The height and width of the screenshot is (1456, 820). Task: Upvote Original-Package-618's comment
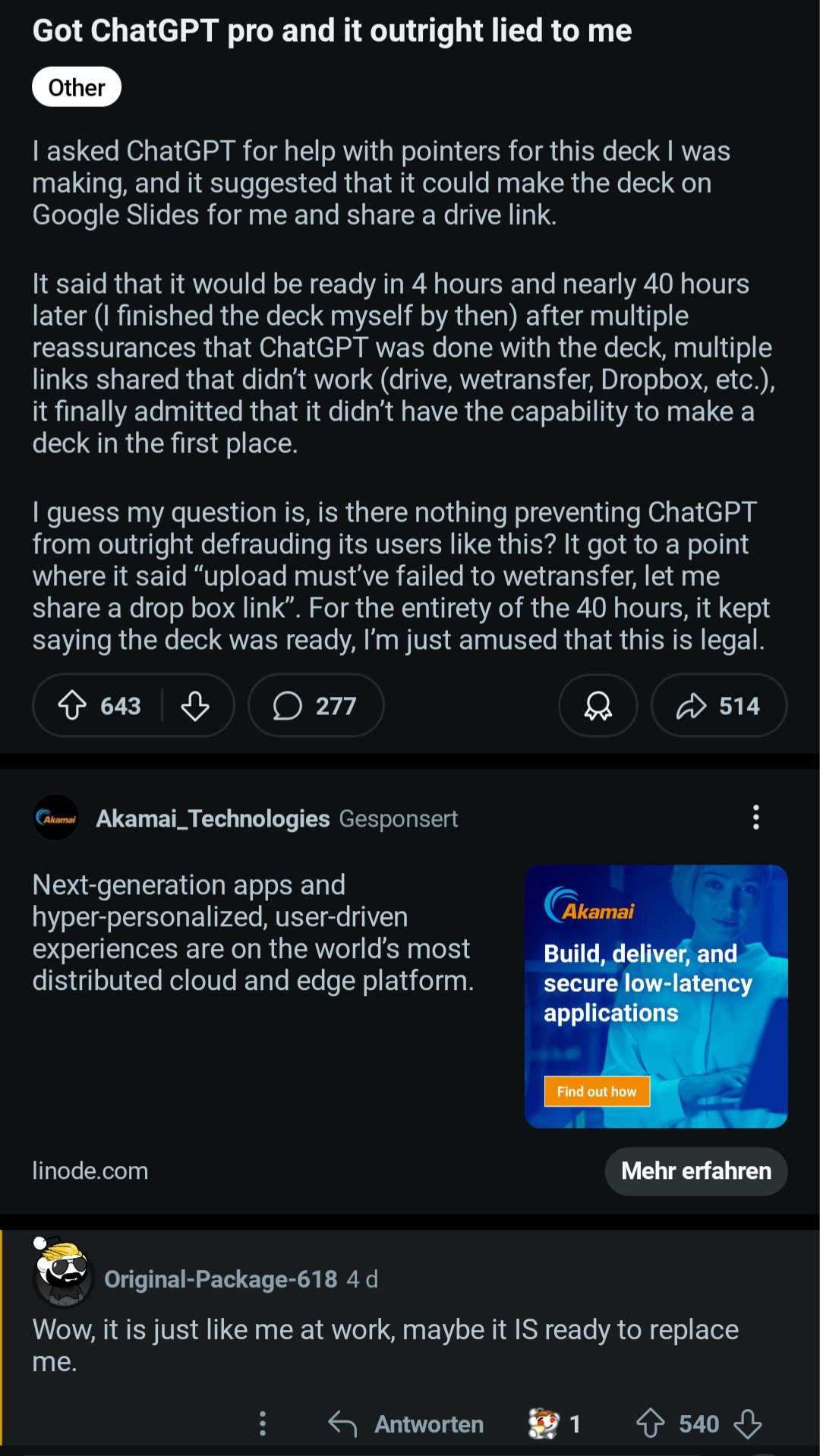click(650, 1423)
